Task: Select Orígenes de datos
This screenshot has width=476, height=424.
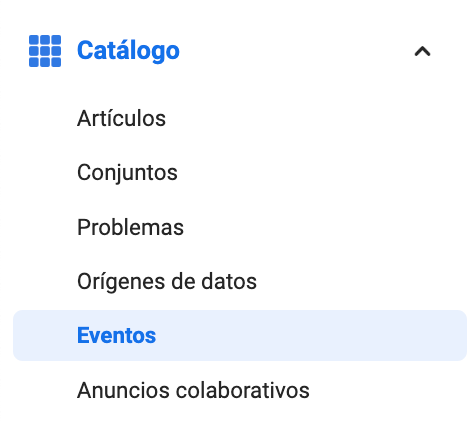Action: [x=167, y=282]
